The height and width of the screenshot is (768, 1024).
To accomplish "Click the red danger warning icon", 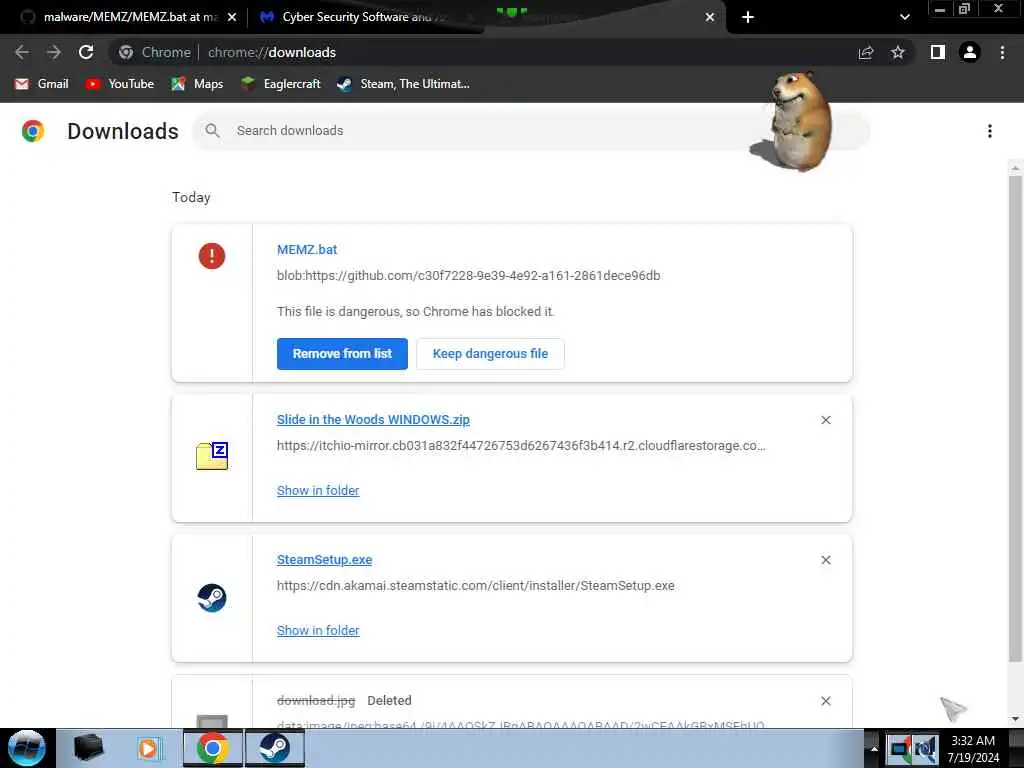I will point(212,256).
